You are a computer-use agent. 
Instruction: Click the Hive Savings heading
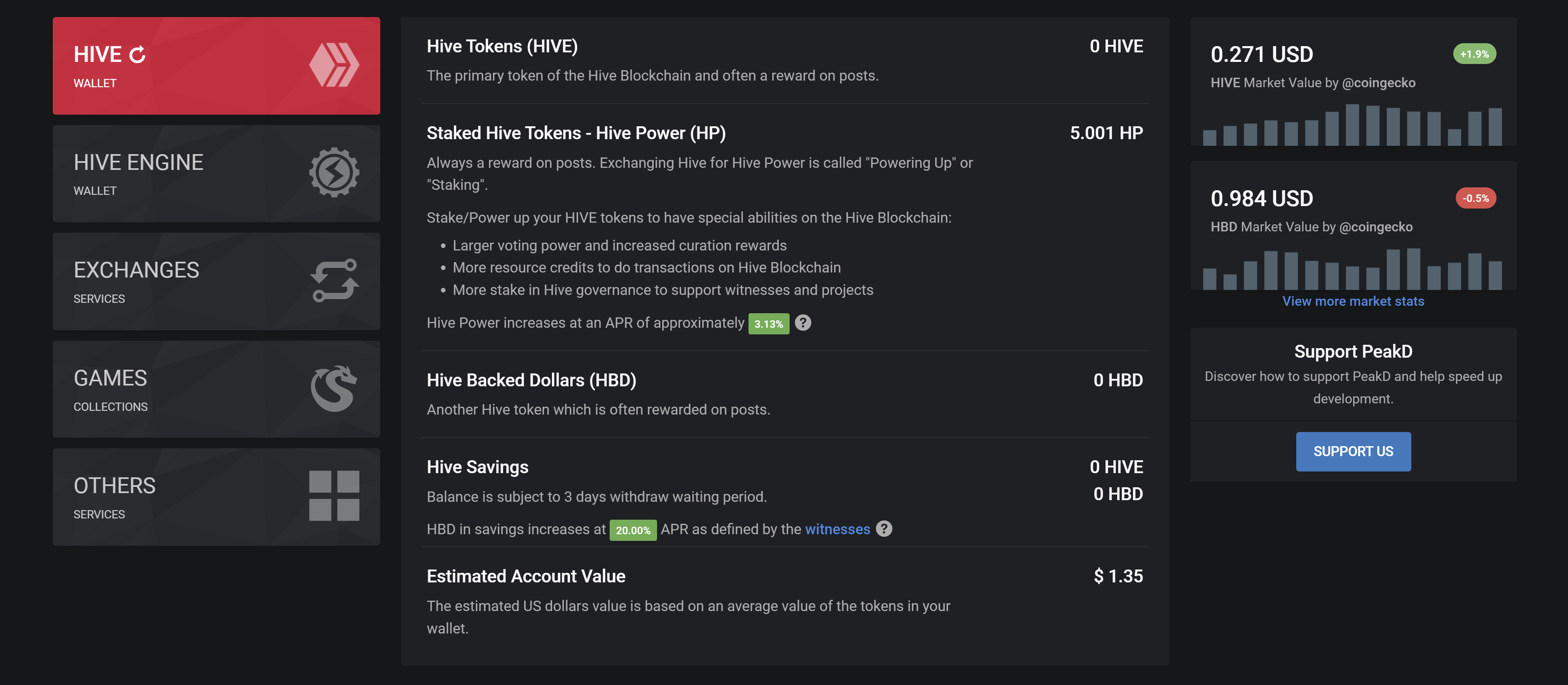click(x=477, y=467)
